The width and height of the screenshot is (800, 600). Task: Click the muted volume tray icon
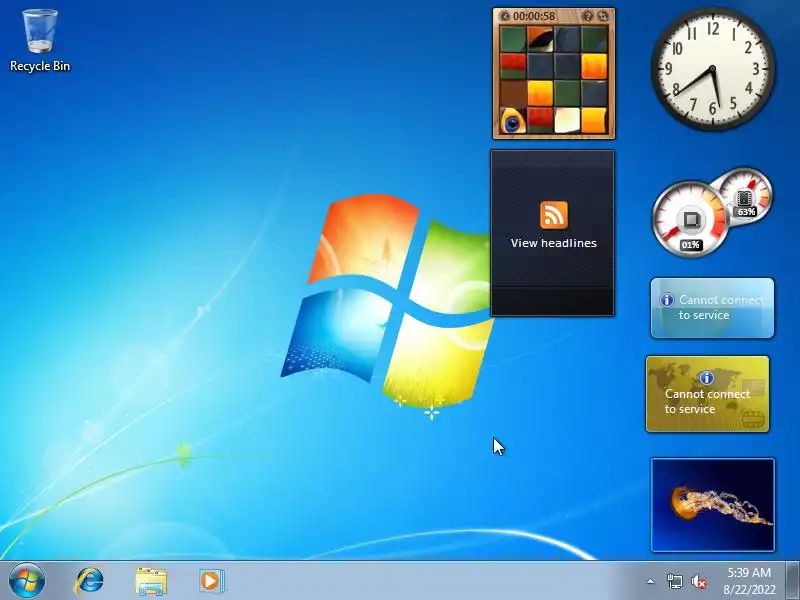(x=698, y=581)
